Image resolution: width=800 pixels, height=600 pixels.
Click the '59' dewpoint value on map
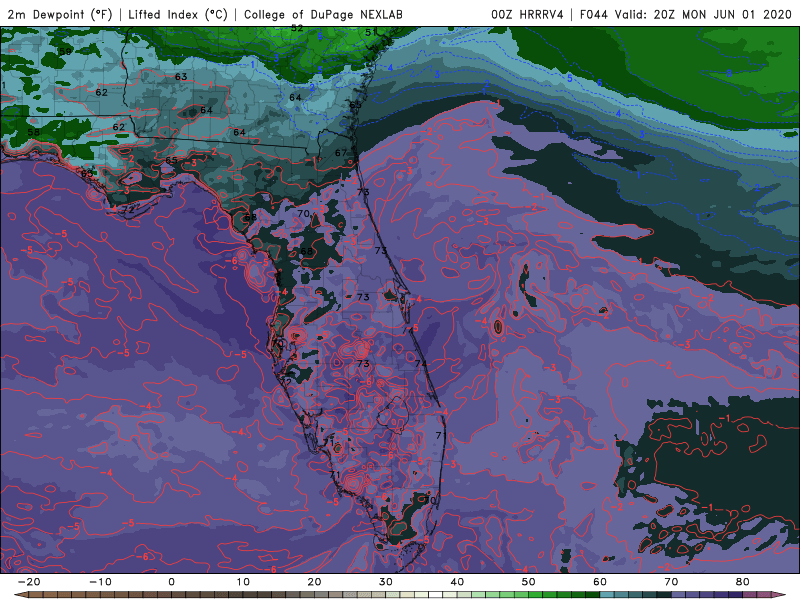pos(65,52)
